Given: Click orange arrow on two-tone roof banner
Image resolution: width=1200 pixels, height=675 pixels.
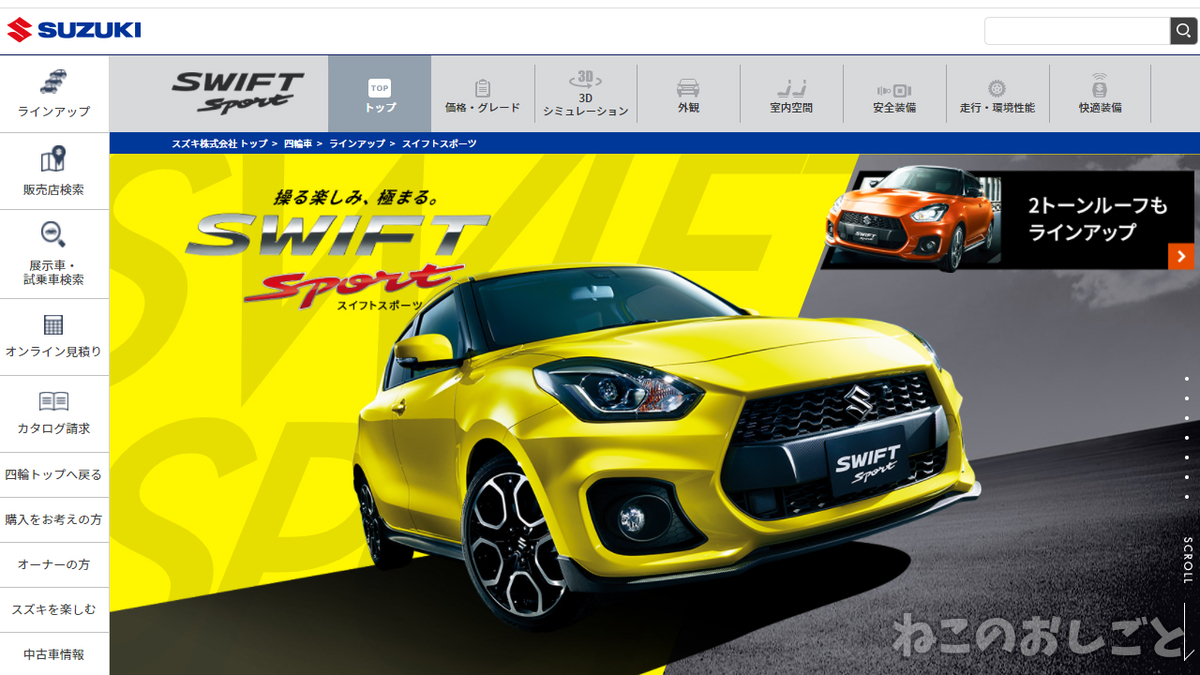Looking at the screenshot, I should click(x=1181, y=256).
